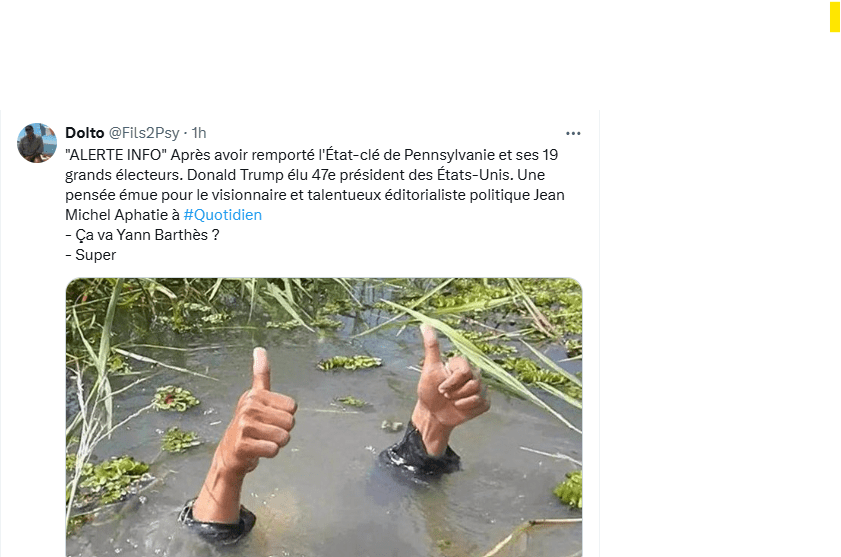Click the yellow rectangle at top right

point(834,18)
